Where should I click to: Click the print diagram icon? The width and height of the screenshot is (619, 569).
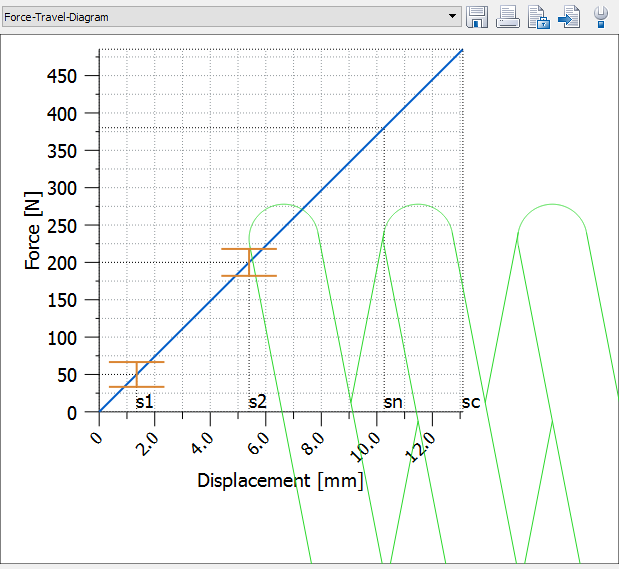[x=508, y=16]
